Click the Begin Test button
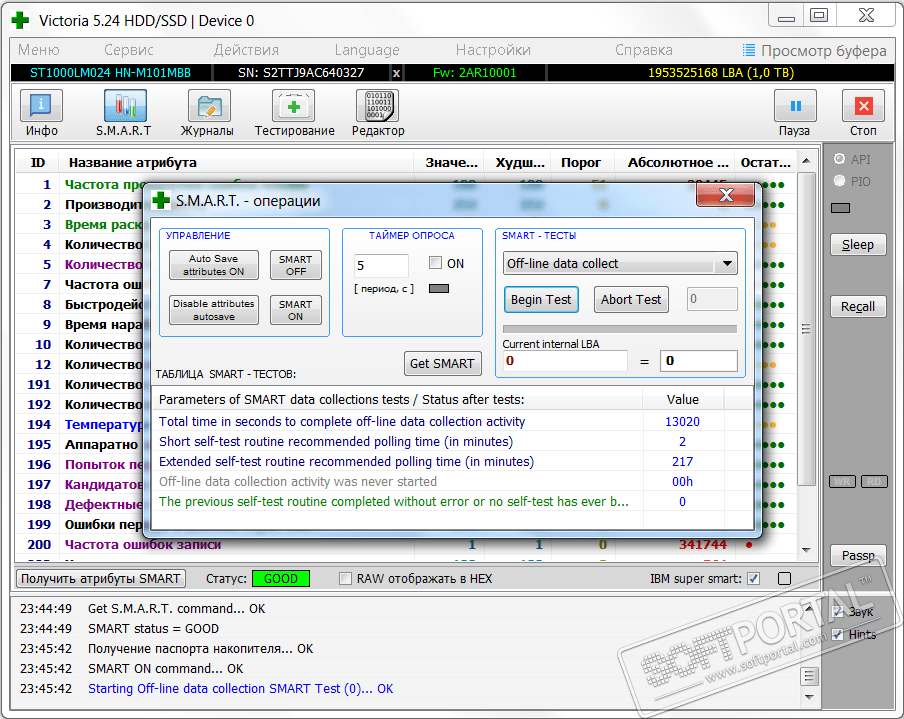 541,300
